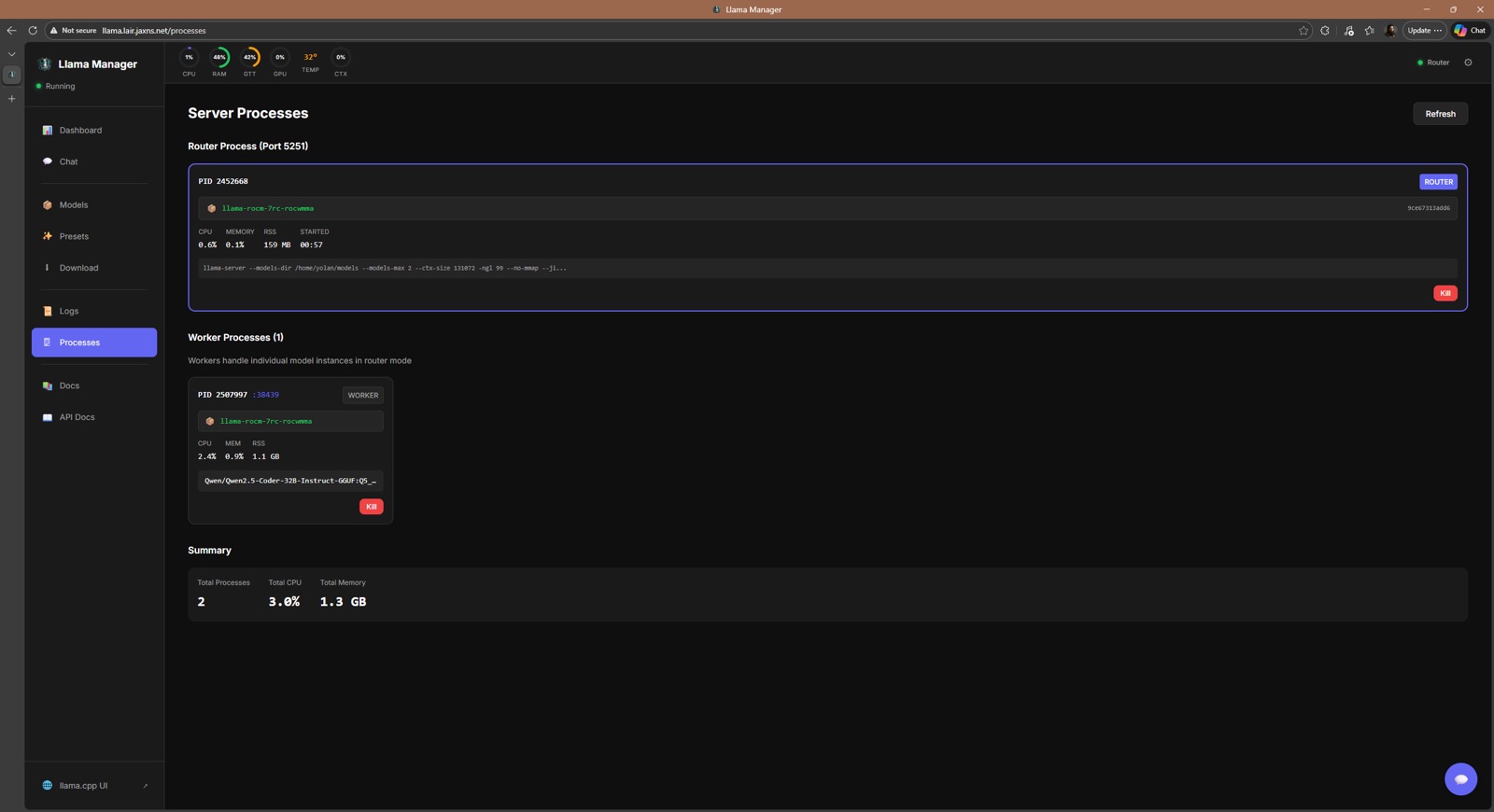Open the media music-note control icon
This screenshot has height=812, width=1494.
coord(1349,30)
